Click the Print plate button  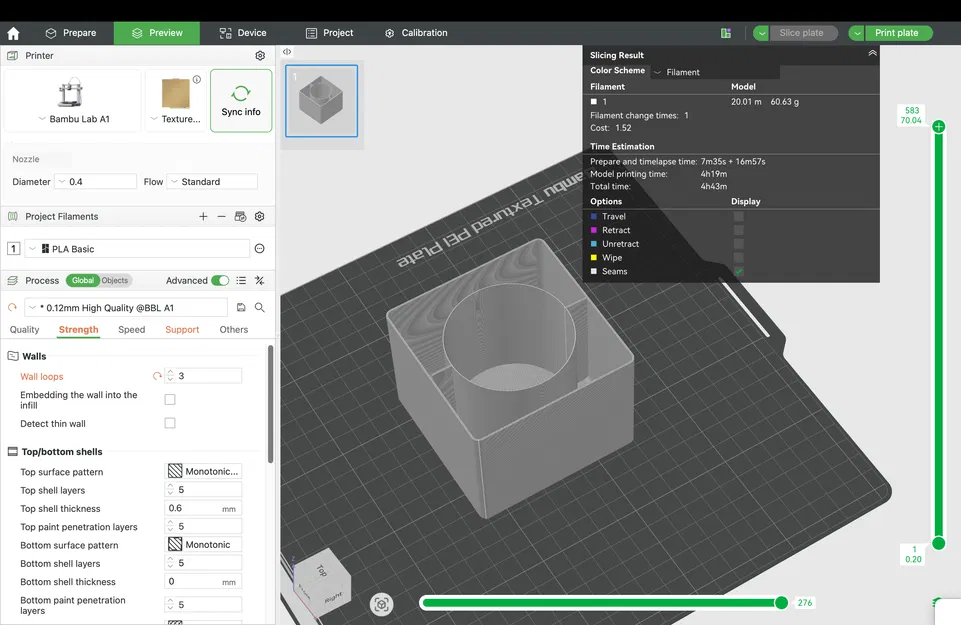pos(896,33)
